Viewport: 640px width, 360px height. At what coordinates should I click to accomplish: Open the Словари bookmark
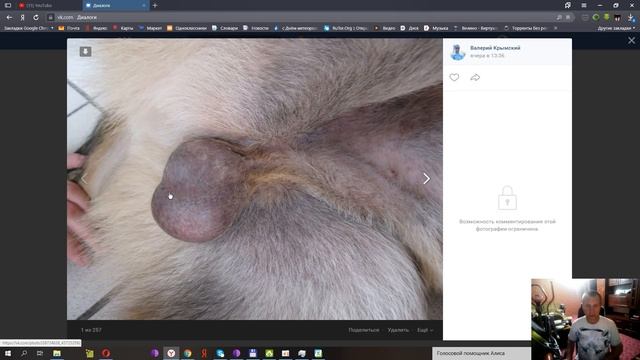click(225, 28)
